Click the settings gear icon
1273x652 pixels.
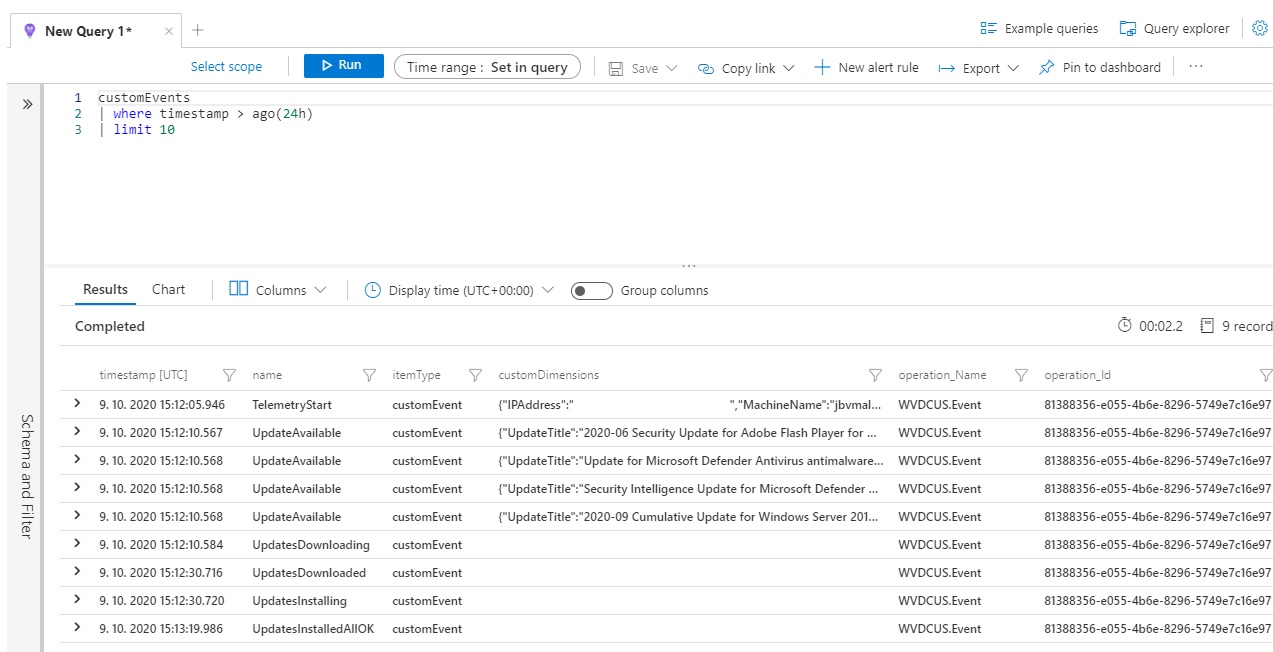click(1259, 28)
